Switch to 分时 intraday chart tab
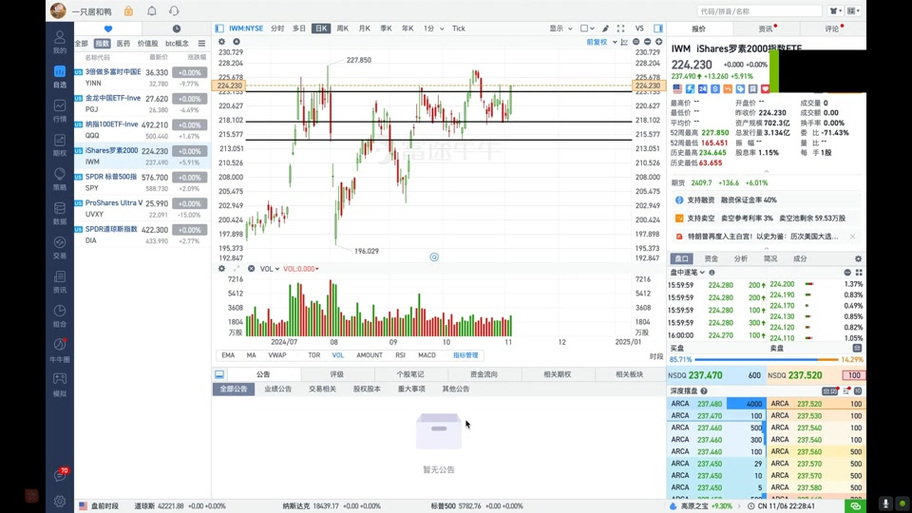Viewport: 912px width, 513px height. tap(277, 28)
